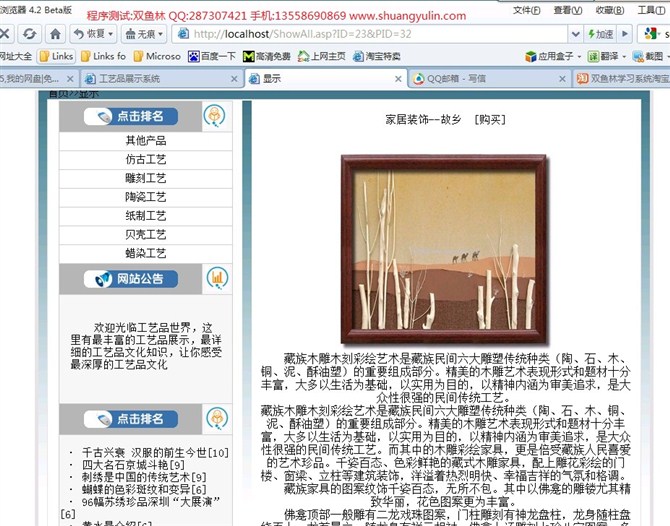
Task: Open the 查看(V) menu
Action: coord(568,10)
